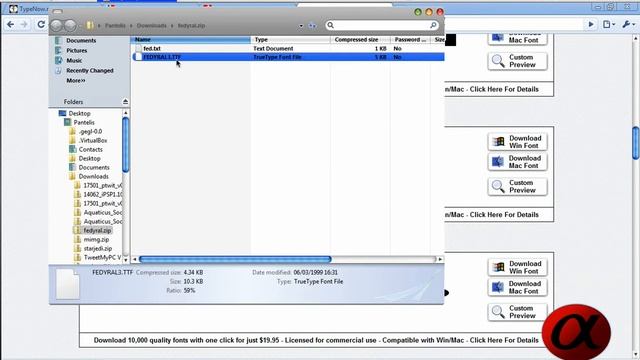640x360 pixels.
Task: Click the lowest Download Mac Font button
Action: coord(517,287)
